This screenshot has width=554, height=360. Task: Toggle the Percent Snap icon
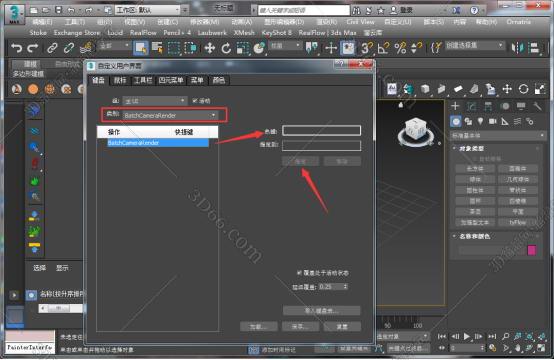pos(400,48)
